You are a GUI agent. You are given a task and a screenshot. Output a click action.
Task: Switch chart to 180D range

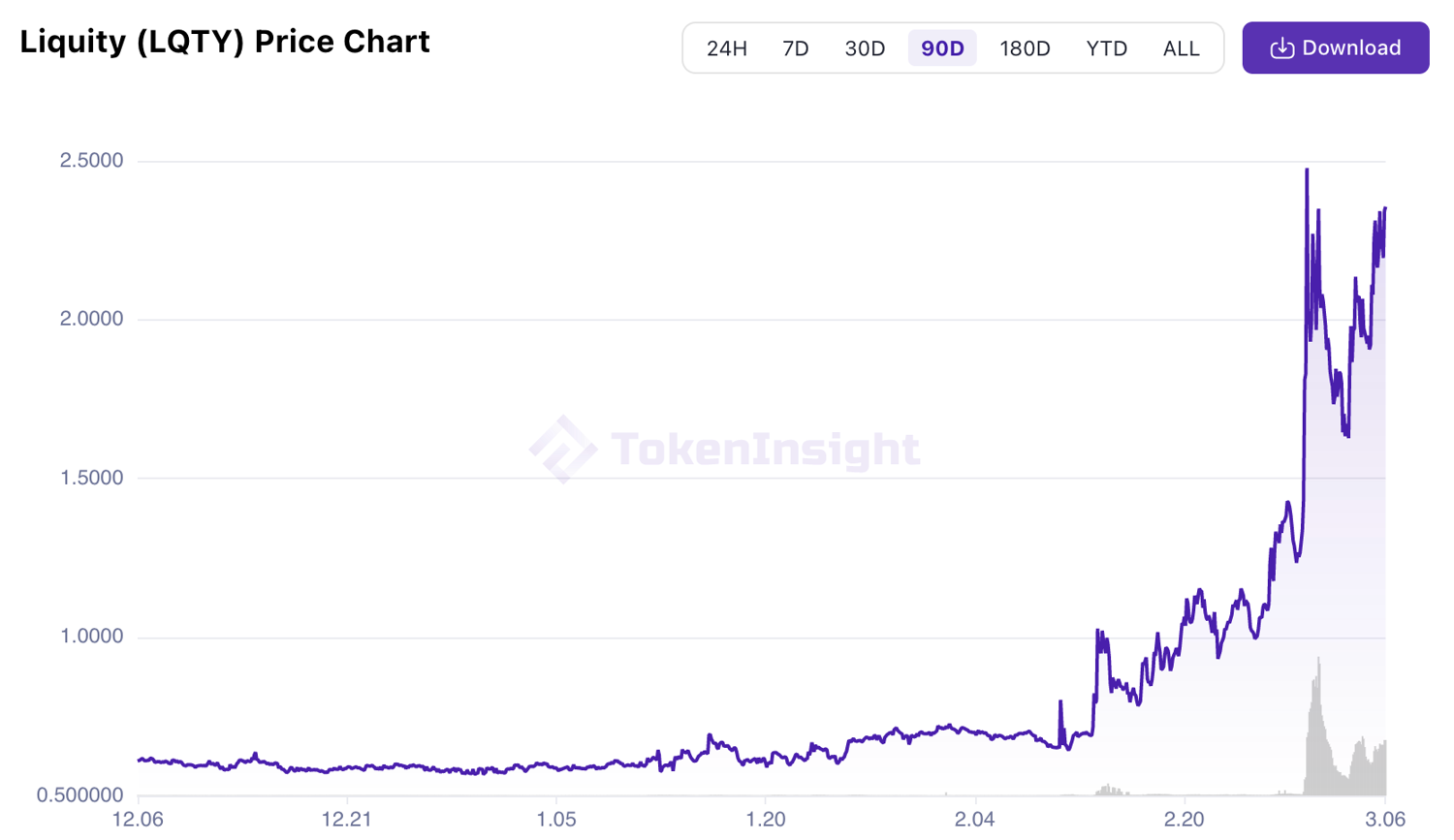pos(1025,48)
